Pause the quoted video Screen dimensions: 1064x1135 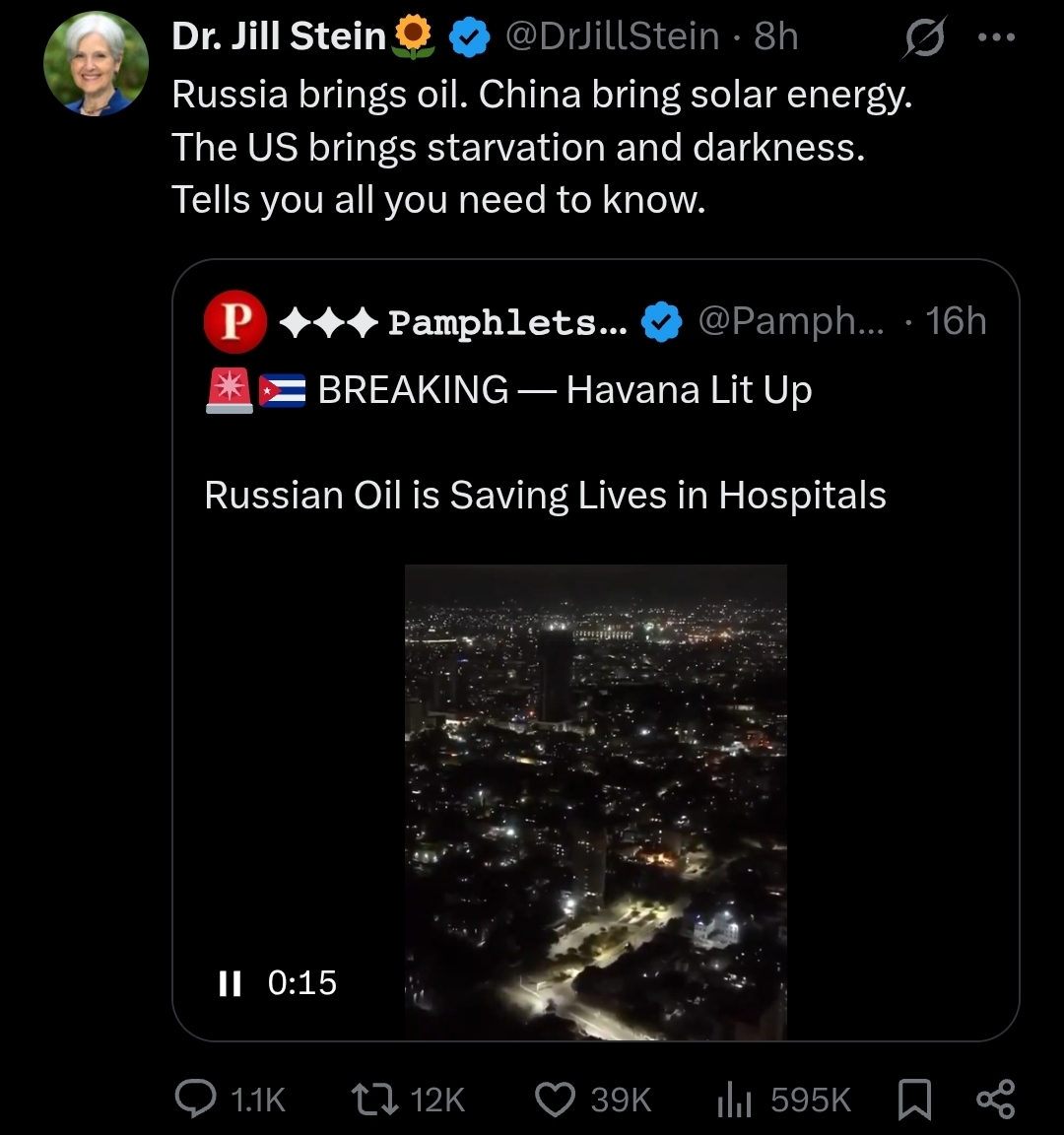pos(230,982)
